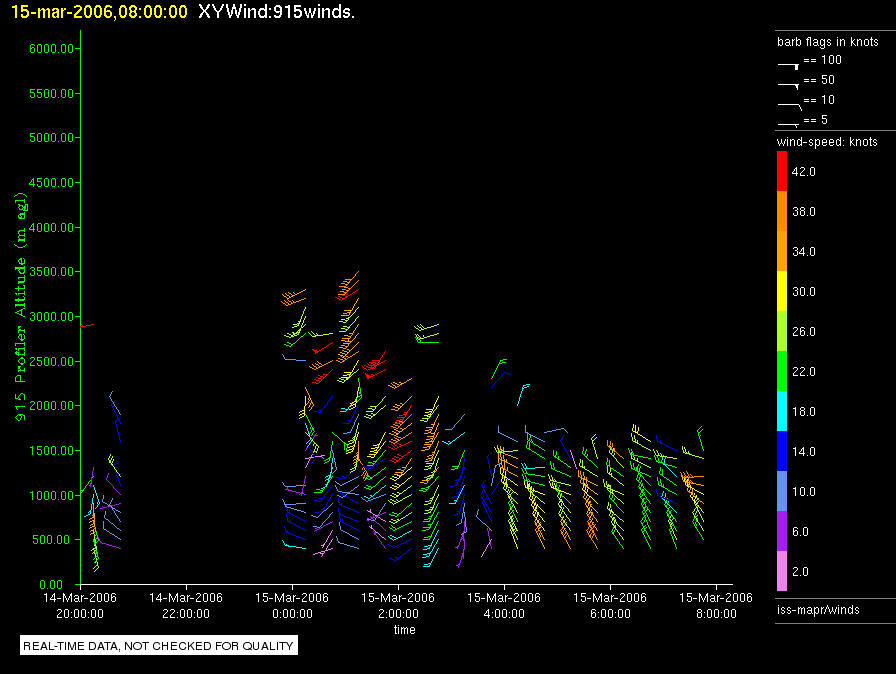Click the lone red wind barb near 3000 m
Screen dimensions: 896x674
click(x=87, y=326)
